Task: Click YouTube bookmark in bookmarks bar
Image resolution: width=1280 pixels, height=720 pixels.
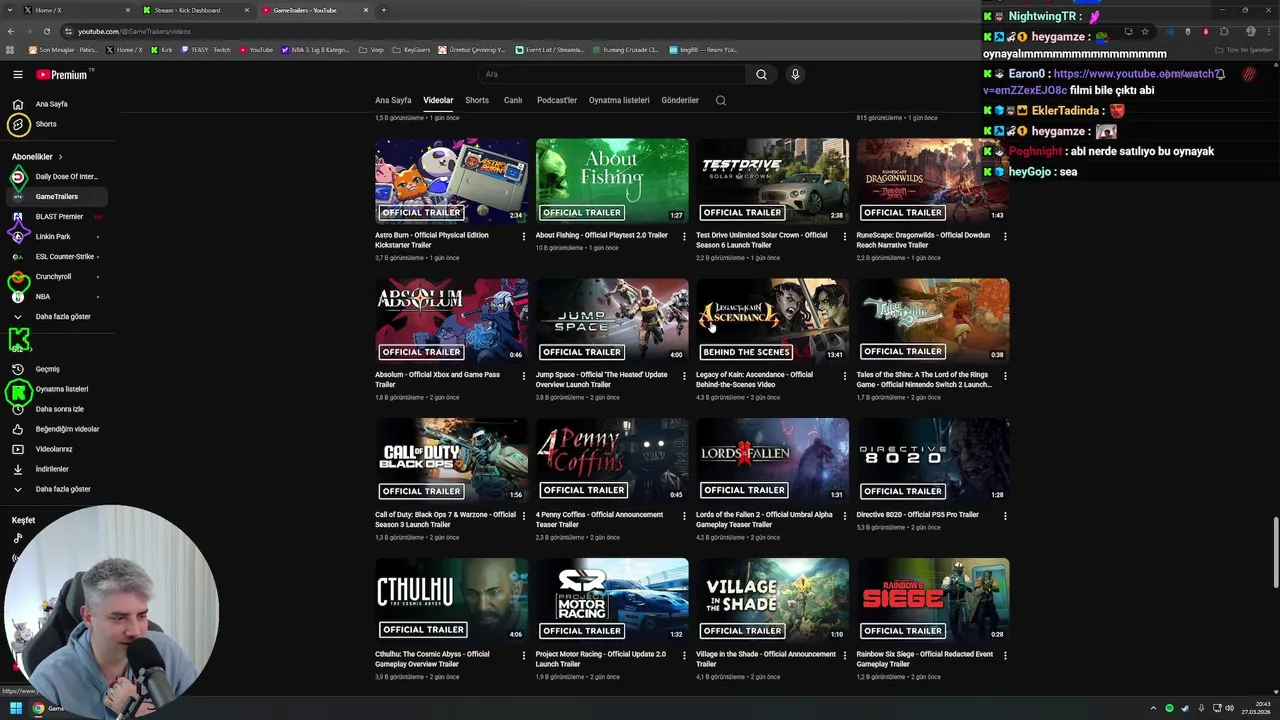Action: (255, 49)
